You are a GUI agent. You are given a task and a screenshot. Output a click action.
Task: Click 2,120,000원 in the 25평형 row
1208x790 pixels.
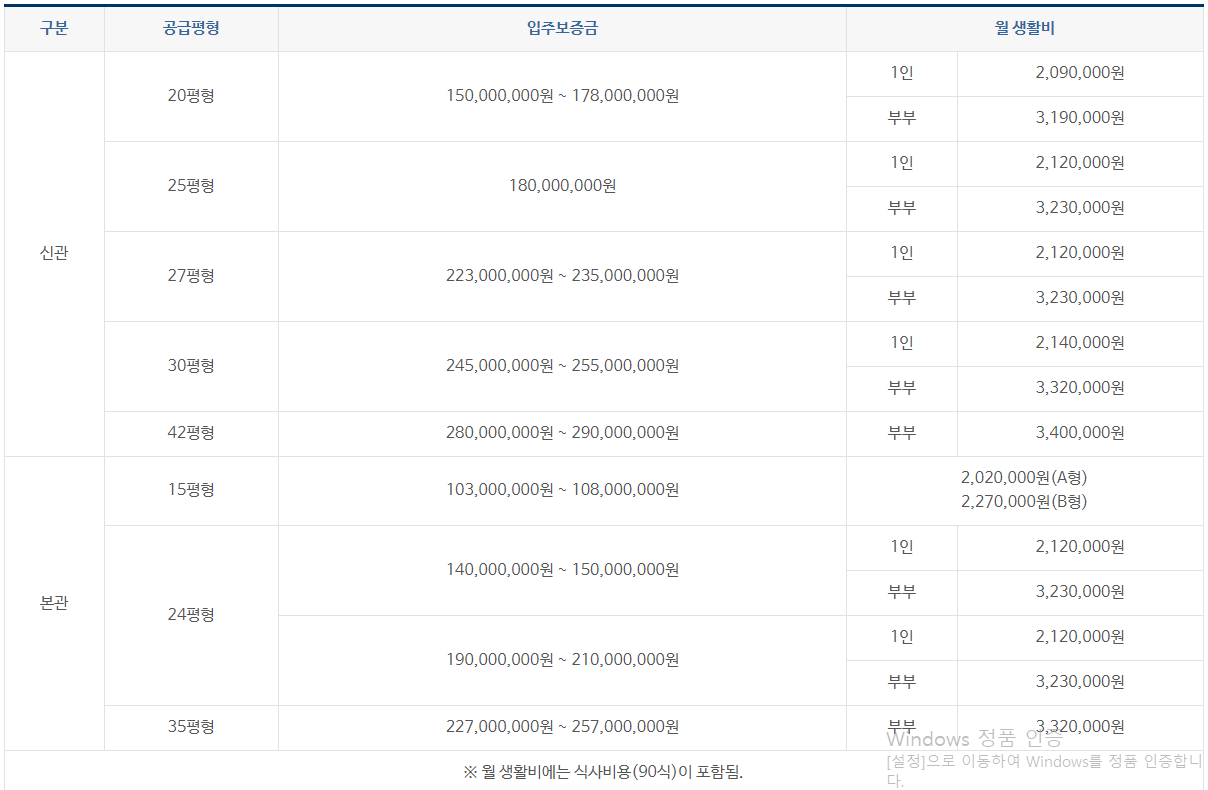(x=1080, y=163)
